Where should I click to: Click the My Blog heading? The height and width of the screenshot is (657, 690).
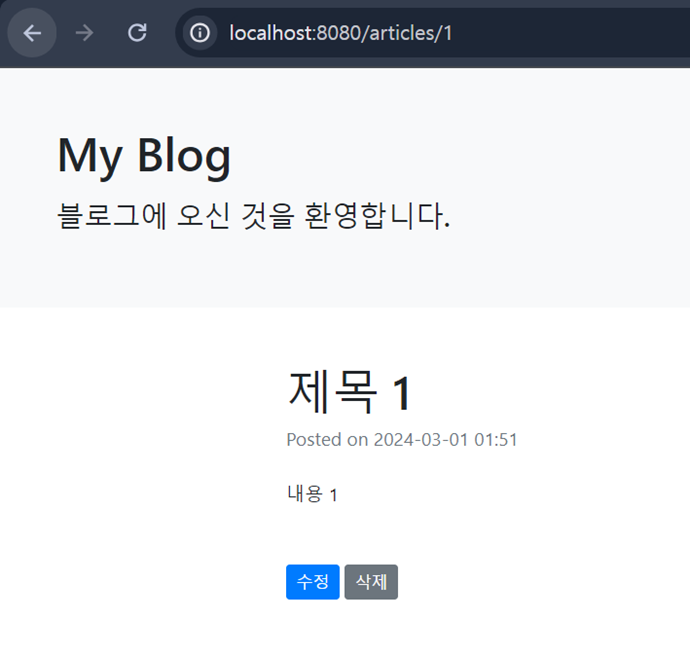coord(144,156)
